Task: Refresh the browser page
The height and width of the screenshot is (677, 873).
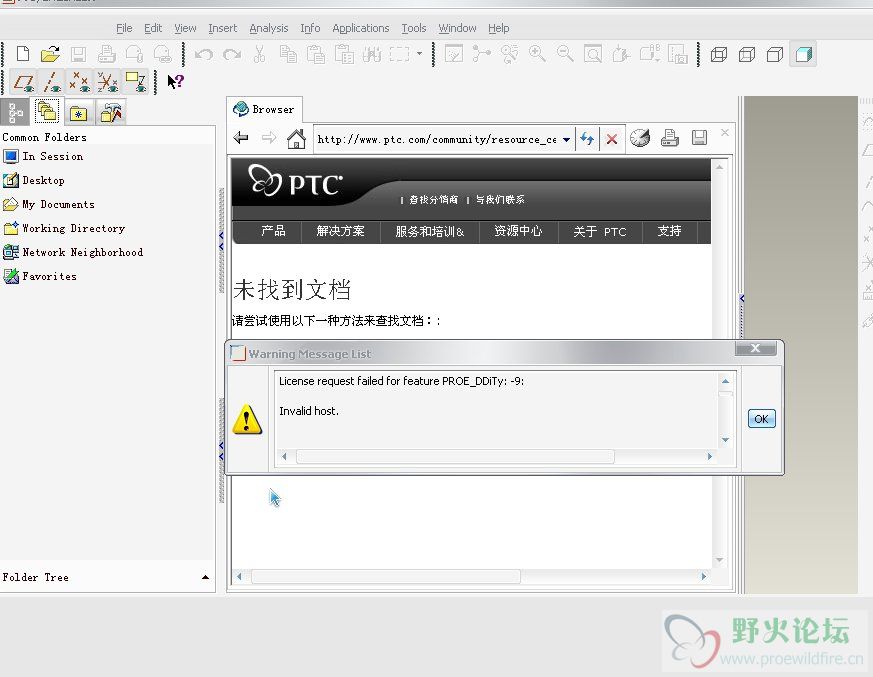Action: coord(587,139)
